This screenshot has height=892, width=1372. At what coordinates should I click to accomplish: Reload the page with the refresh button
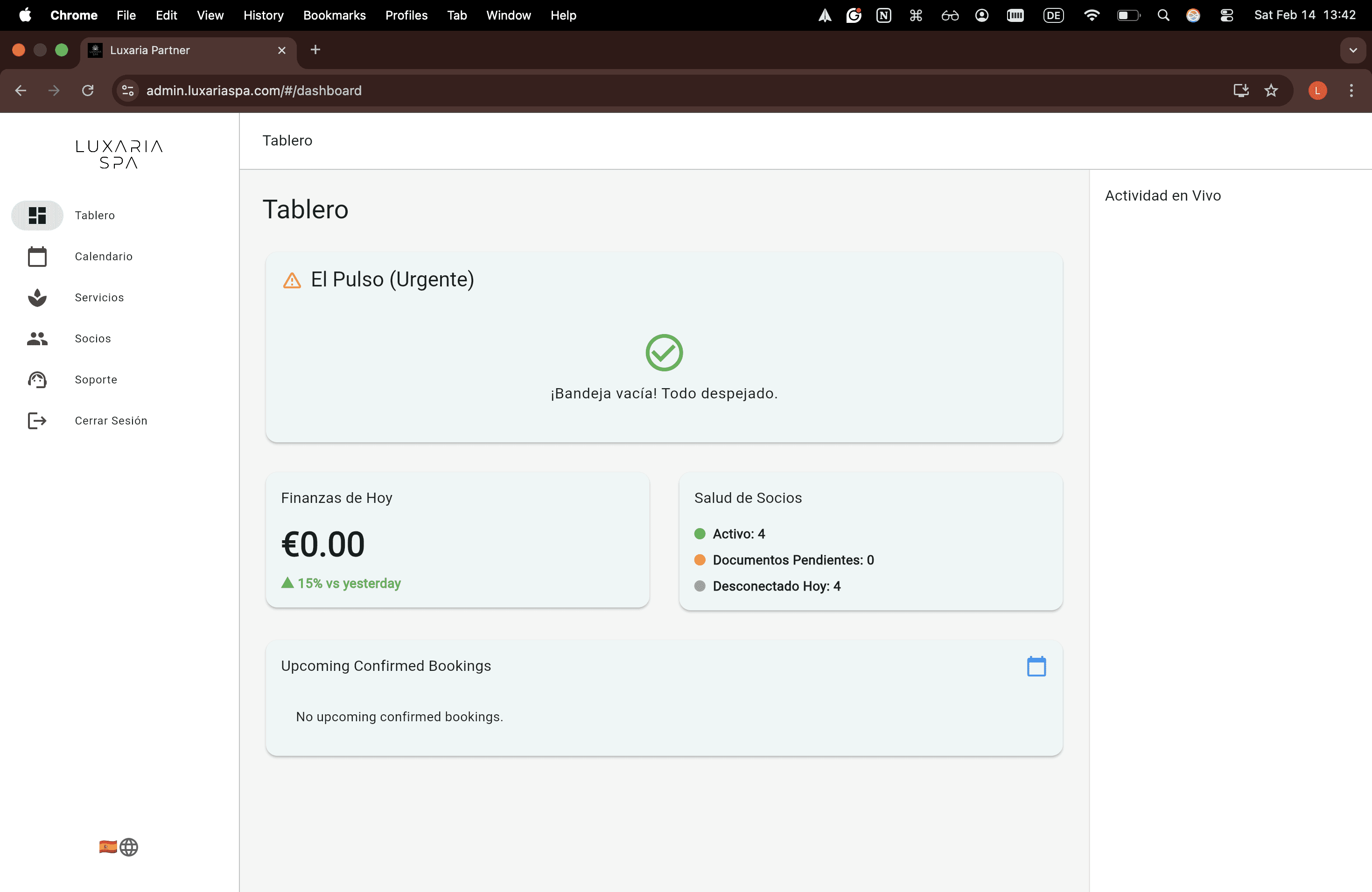[x=88, y=91]
